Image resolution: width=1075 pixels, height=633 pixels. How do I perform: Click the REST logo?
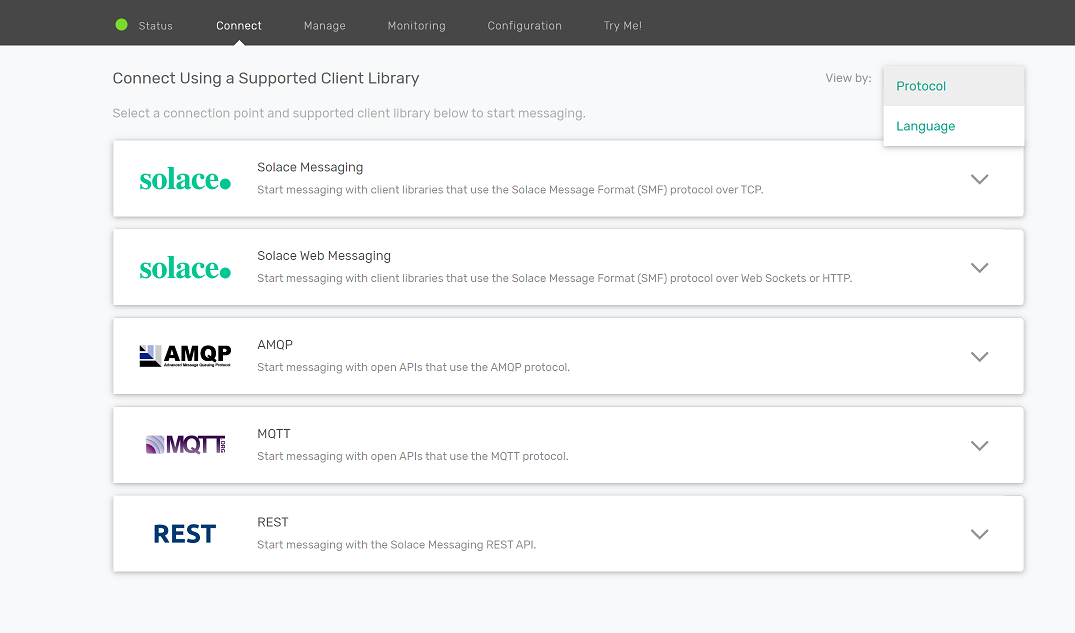point(185,534)
